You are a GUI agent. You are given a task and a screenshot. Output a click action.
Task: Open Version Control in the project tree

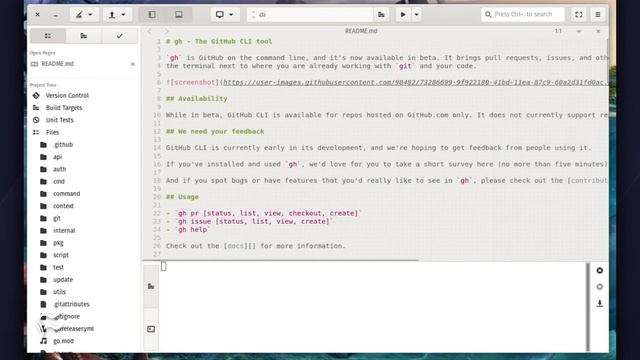click(67, 96)
